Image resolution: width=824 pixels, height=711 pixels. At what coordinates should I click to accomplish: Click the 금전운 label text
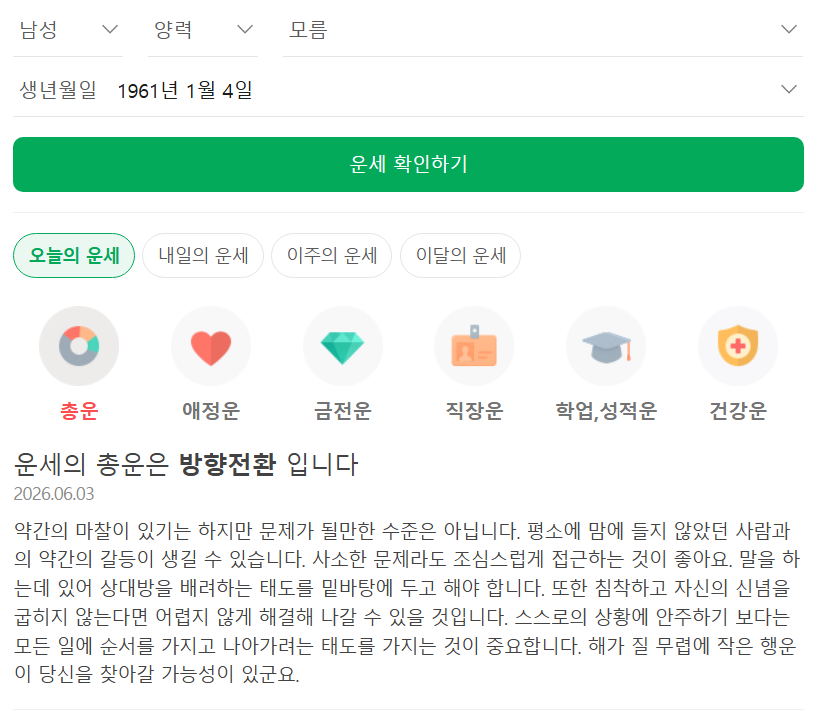pos(343,410)
